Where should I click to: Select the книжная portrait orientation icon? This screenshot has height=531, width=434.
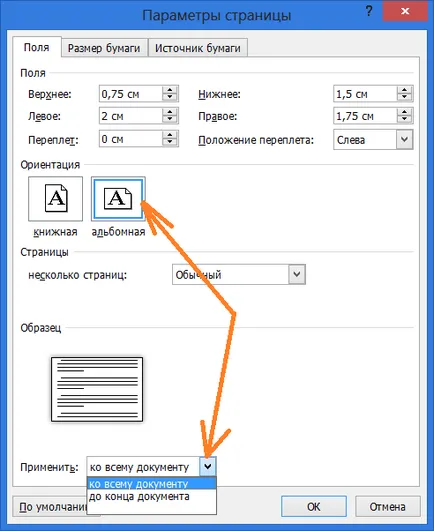55,198
